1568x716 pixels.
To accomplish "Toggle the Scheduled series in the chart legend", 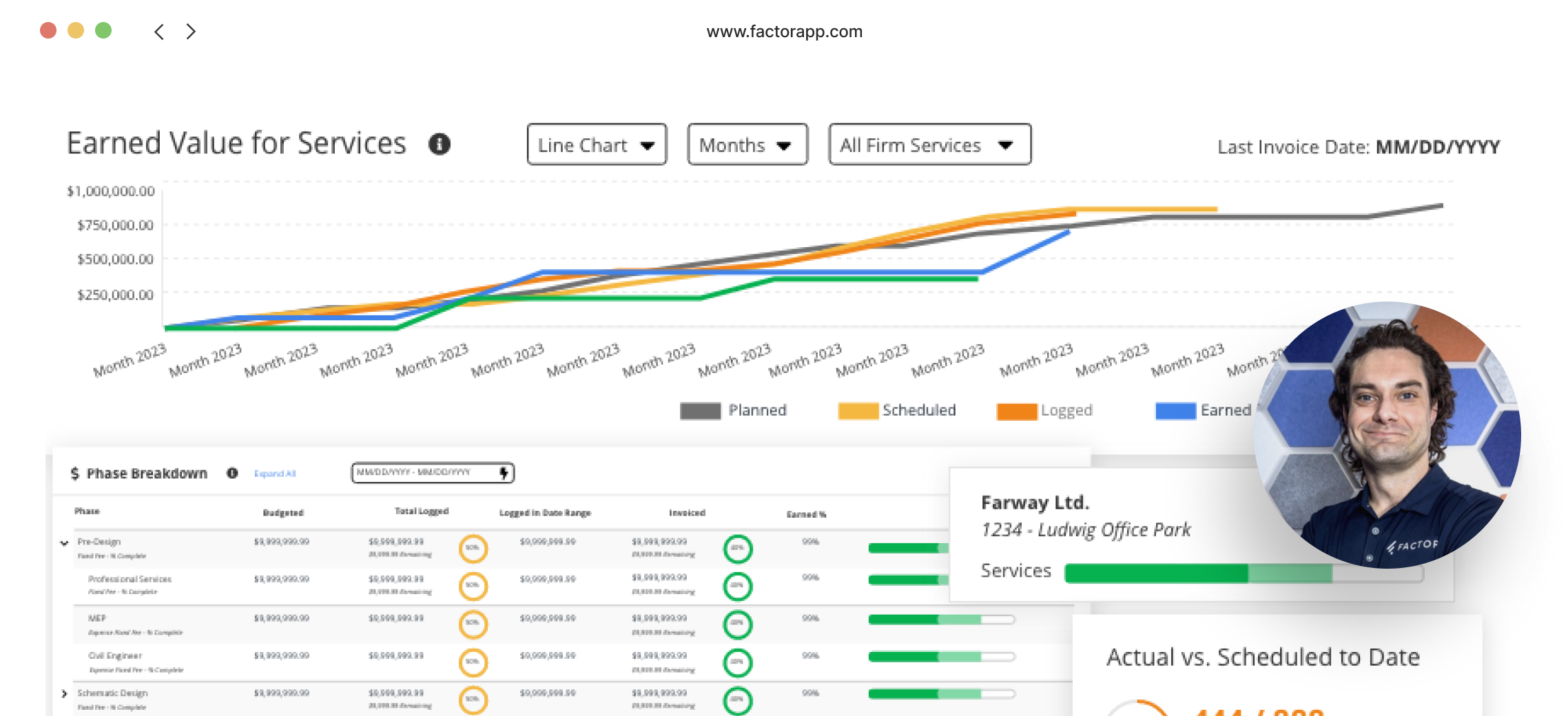I will click(x=897, y=410).
